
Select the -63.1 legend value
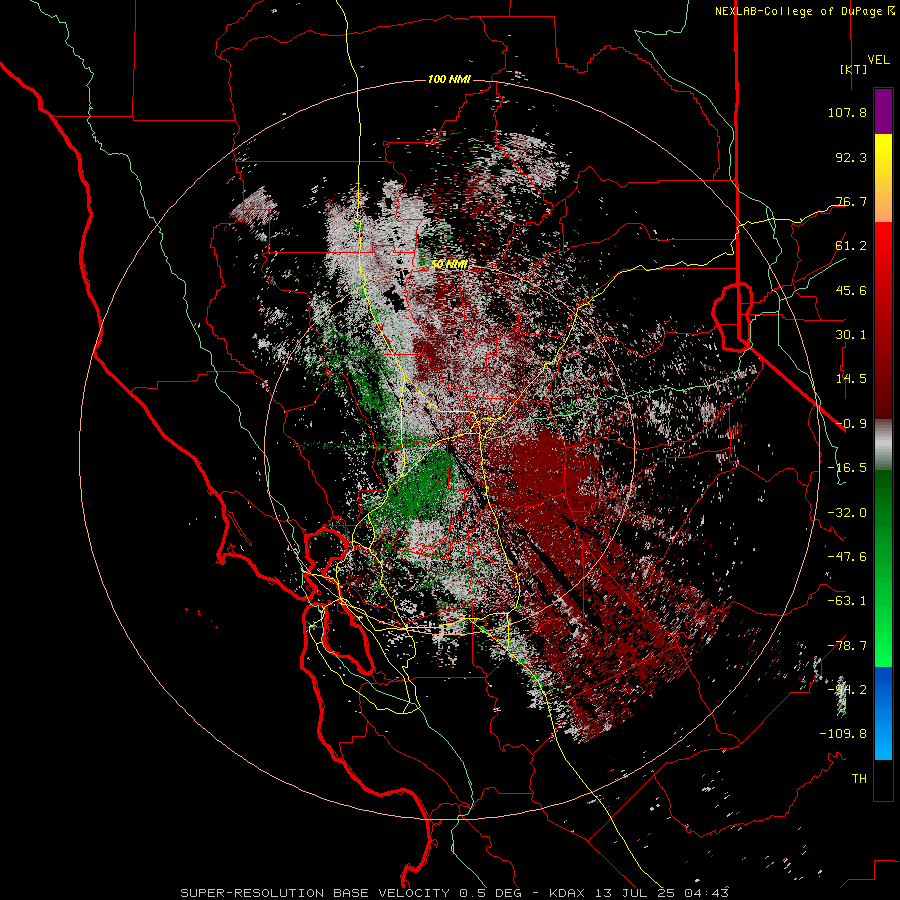pyautogui.click(x=847, y=601)
